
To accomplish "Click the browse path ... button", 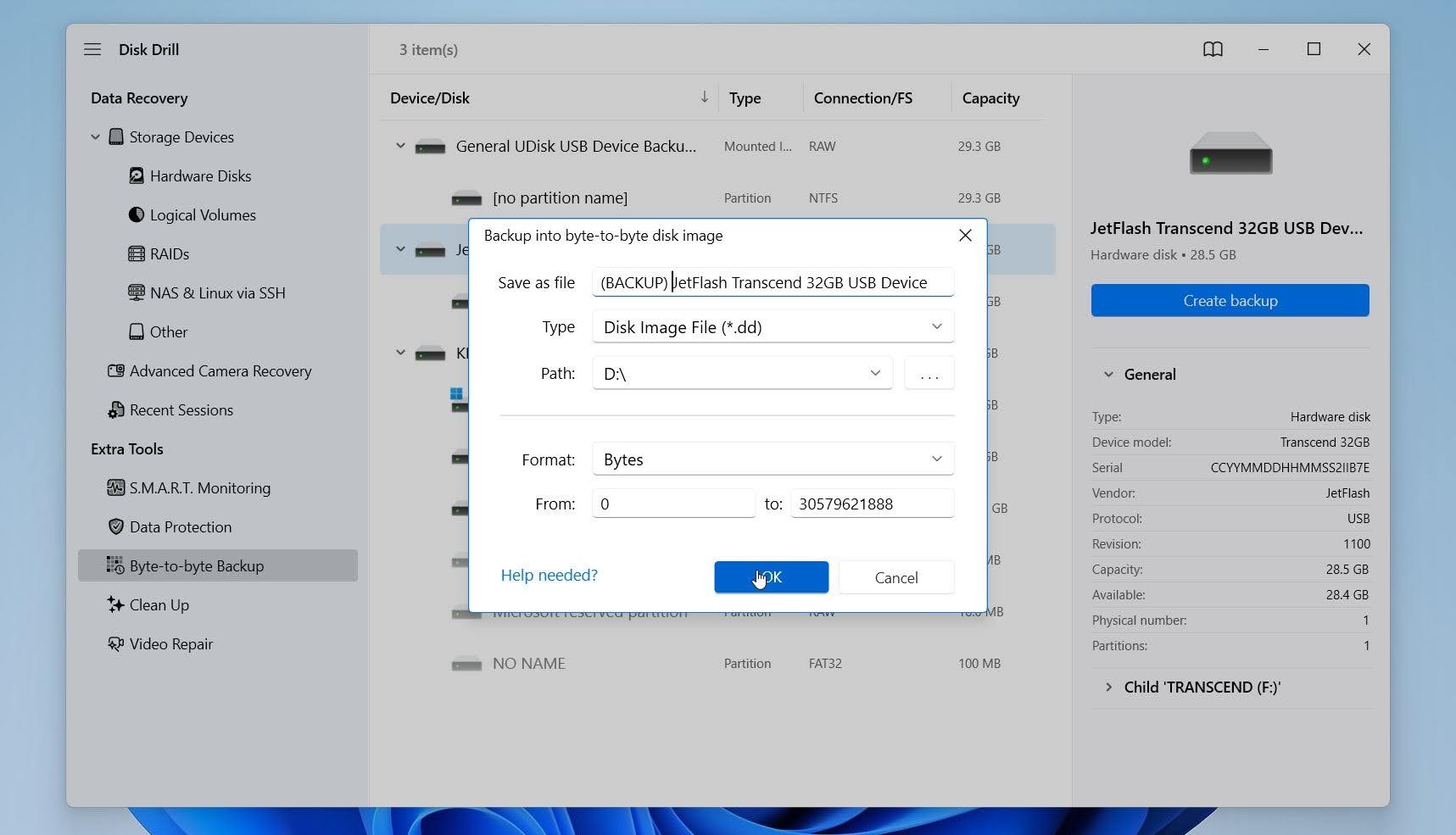I will tap(929, 373).
